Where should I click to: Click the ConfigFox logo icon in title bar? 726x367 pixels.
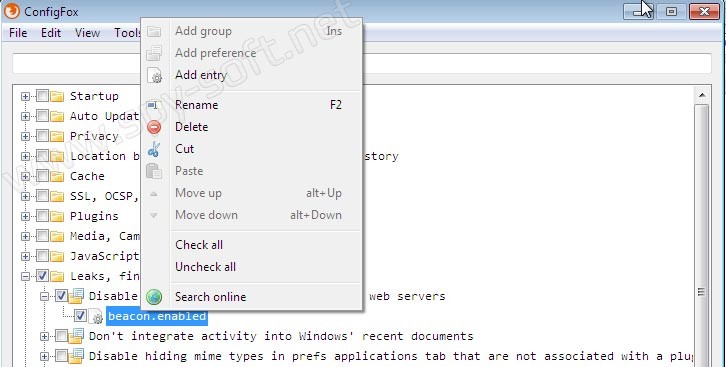point(12,11)
